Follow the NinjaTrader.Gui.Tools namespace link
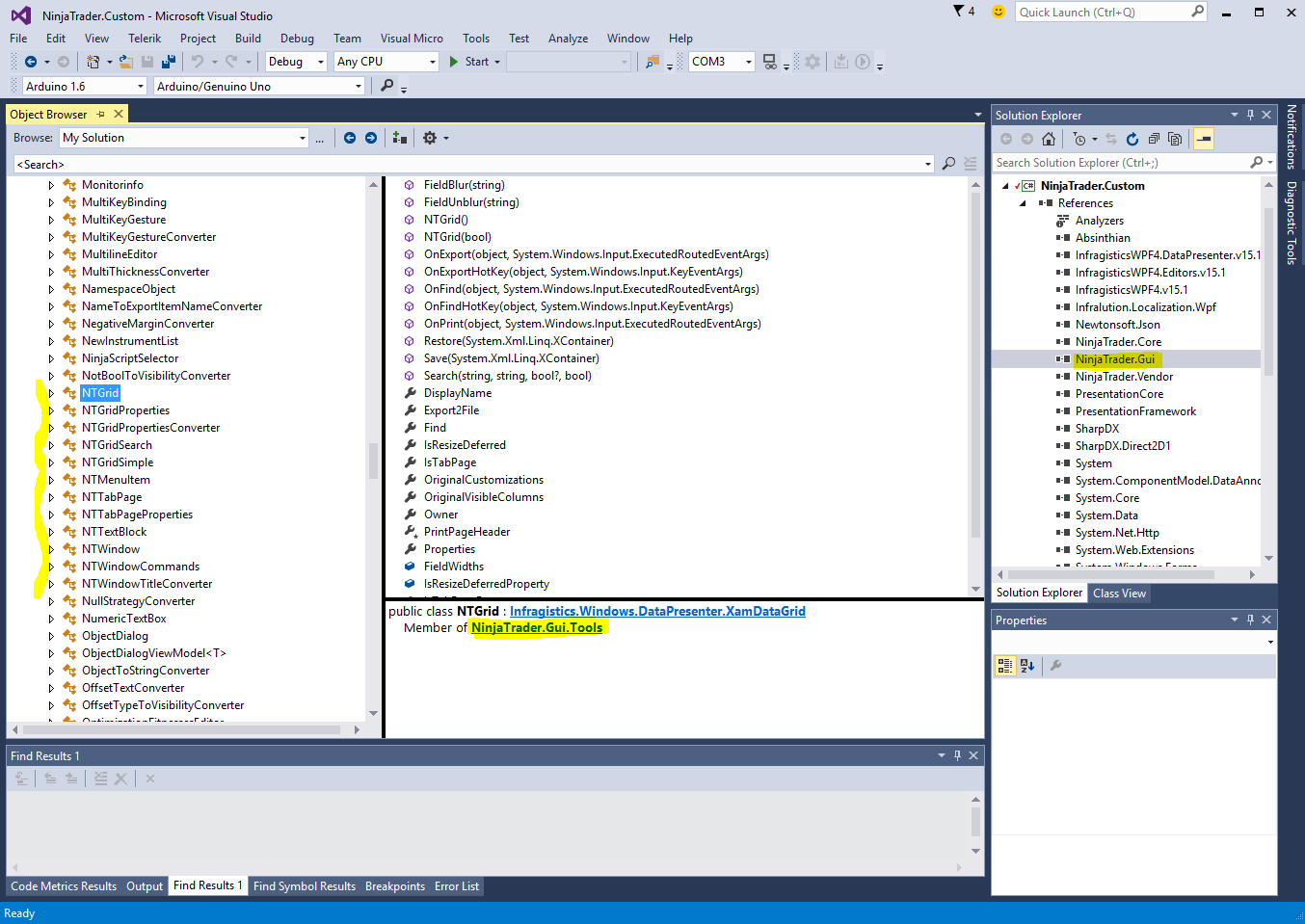Viewport: 1305px width, 924px height. [537, 627]
